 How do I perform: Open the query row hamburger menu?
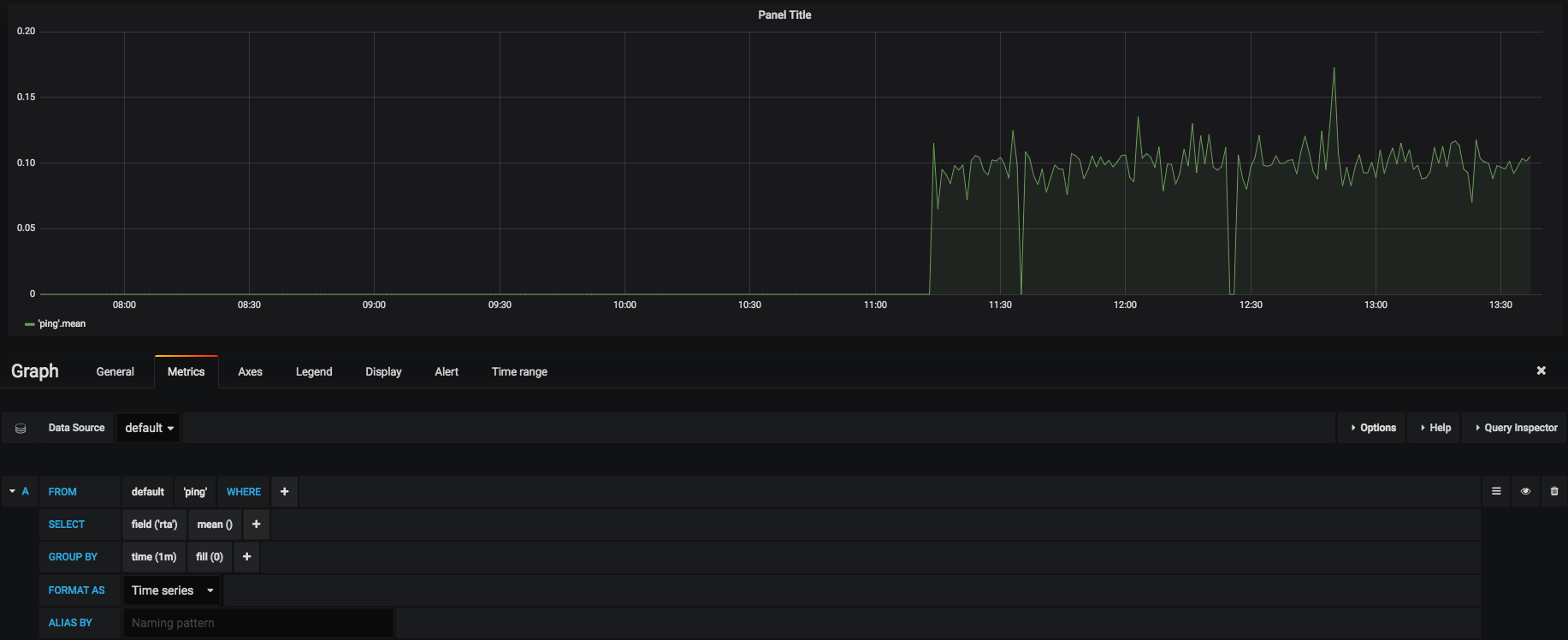(1496, 491)
